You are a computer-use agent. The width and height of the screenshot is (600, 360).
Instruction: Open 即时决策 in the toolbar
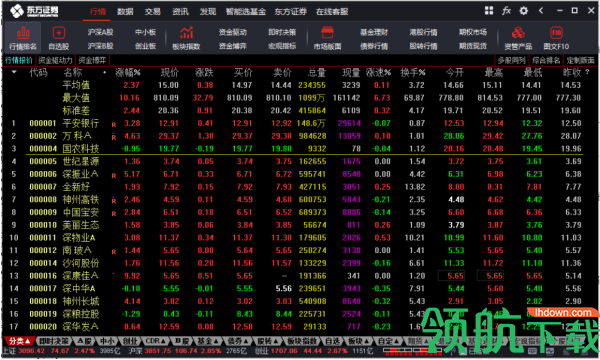coord(282,32)
